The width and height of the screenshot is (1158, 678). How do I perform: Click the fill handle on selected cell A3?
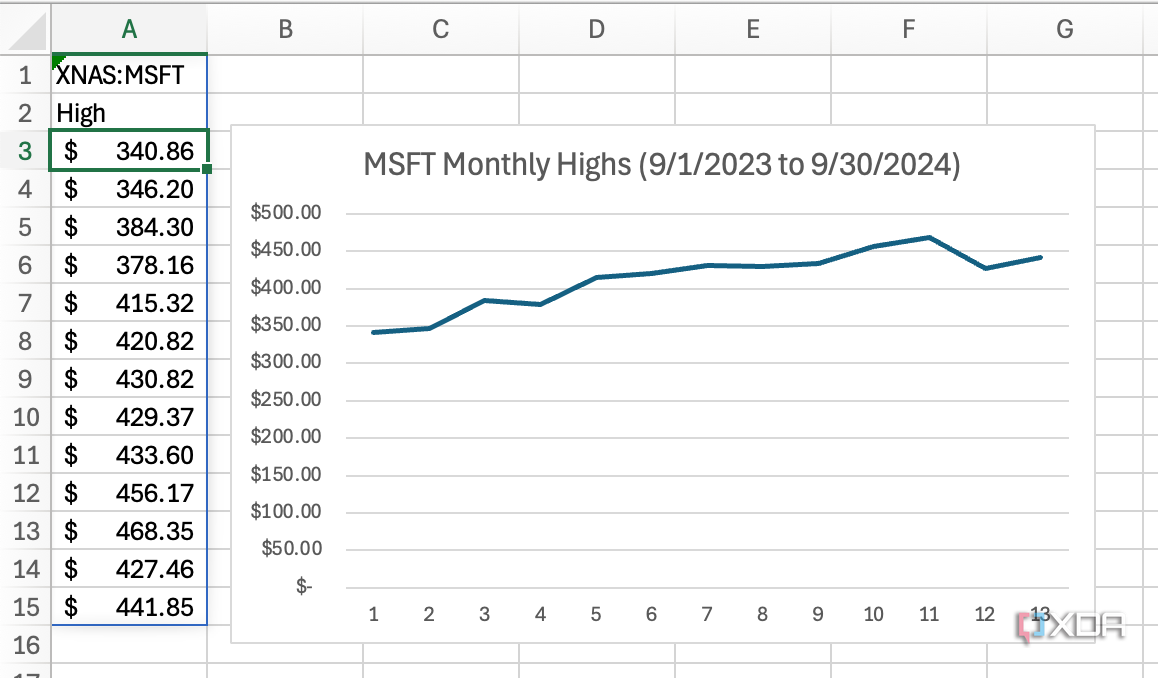point(205,170)
